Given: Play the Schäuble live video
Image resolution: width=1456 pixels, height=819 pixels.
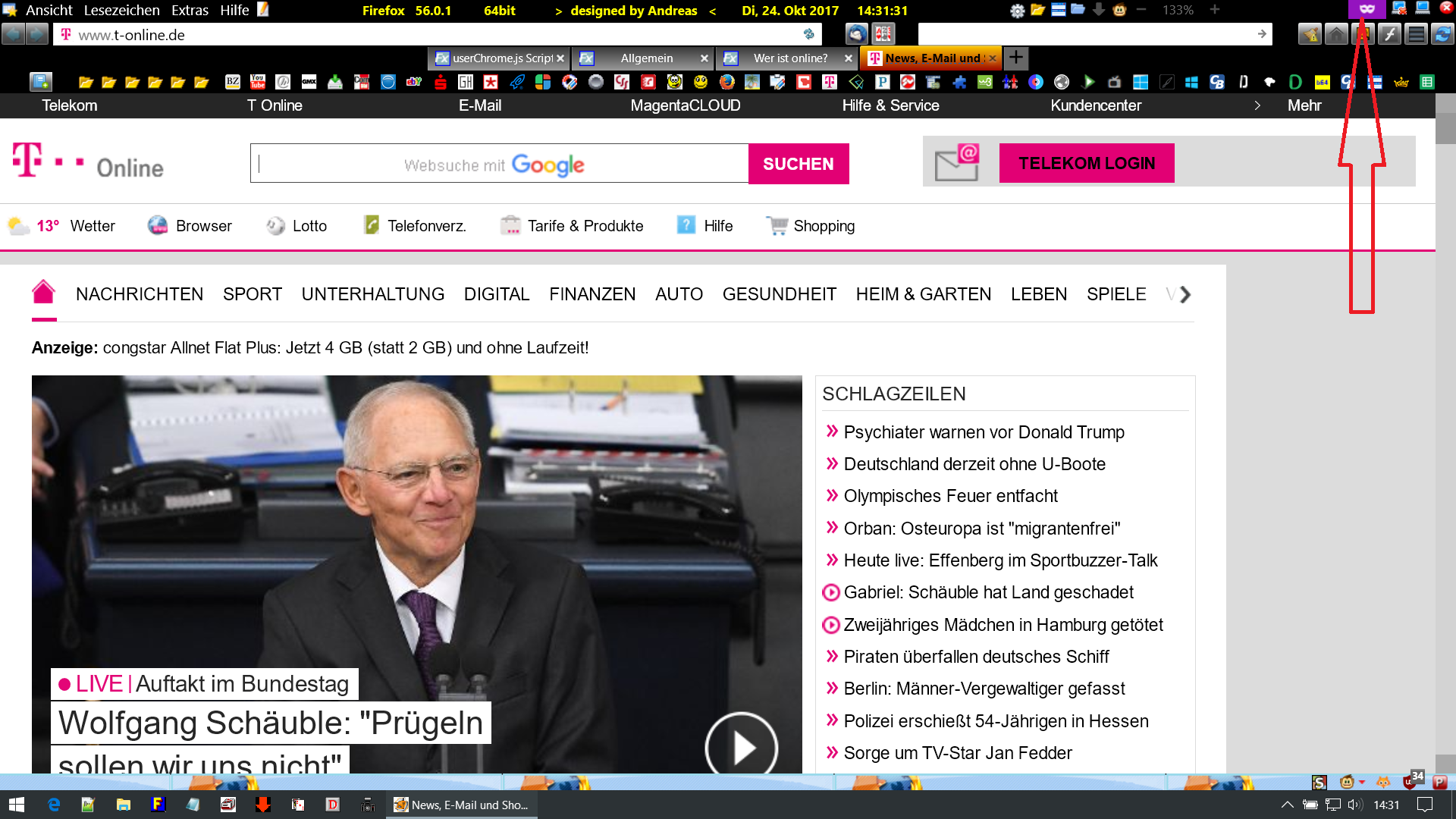Looking at the screenshot, I should pos(741,747).
